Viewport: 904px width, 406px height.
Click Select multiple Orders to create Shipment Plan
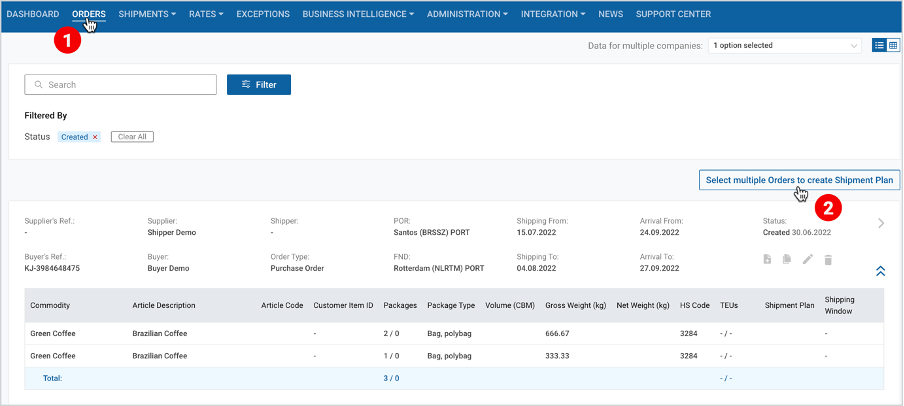(x=799, y=181)
